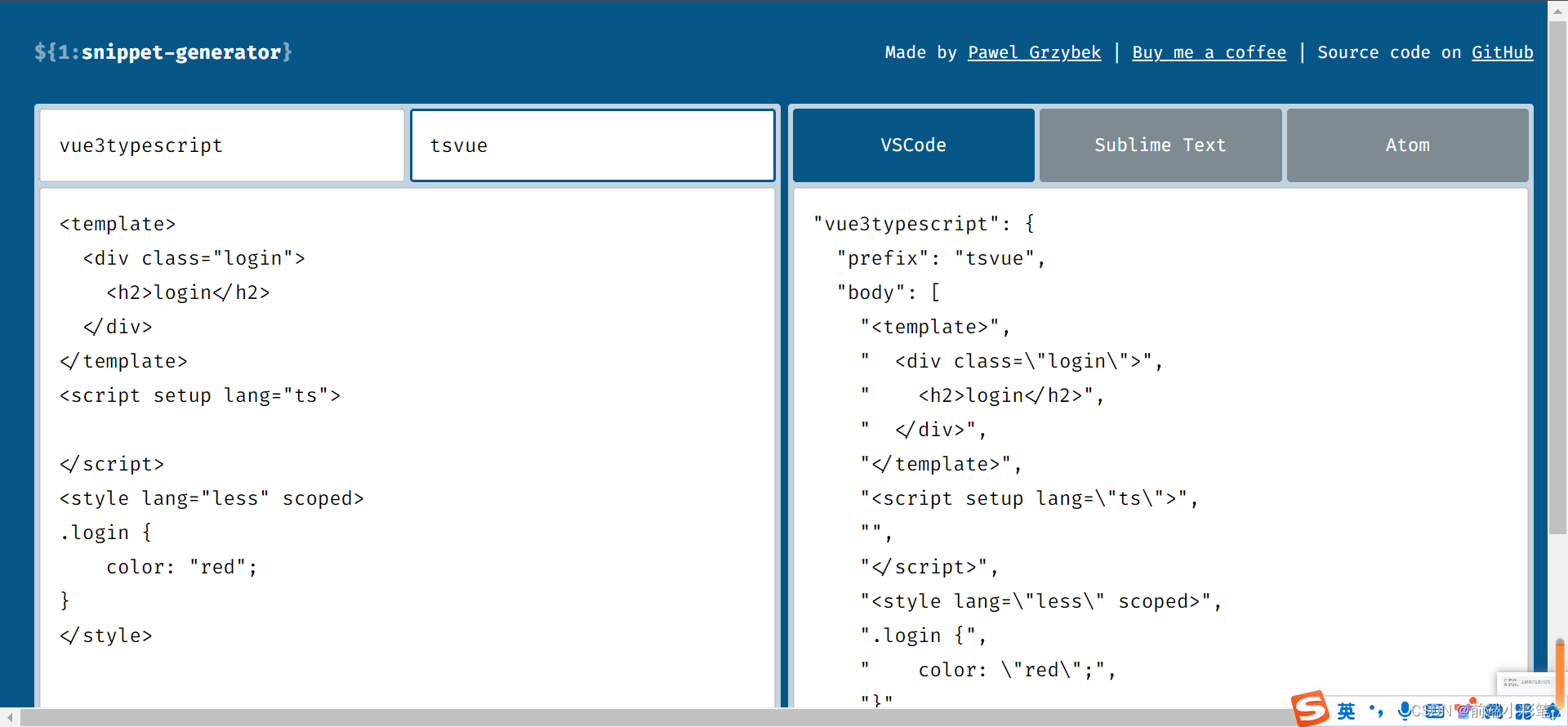Click the '<h2>login</h2>' line in source editor

click(x=188, y=292)
